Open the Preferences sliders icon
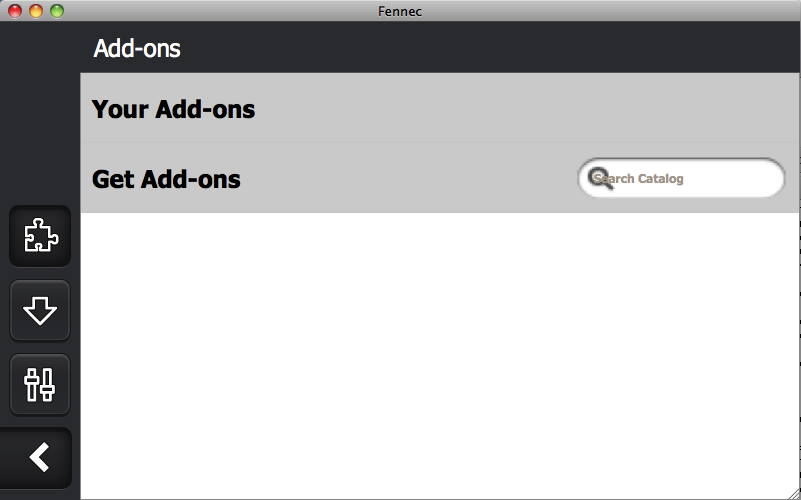801x500 pixels. (40, 384)
